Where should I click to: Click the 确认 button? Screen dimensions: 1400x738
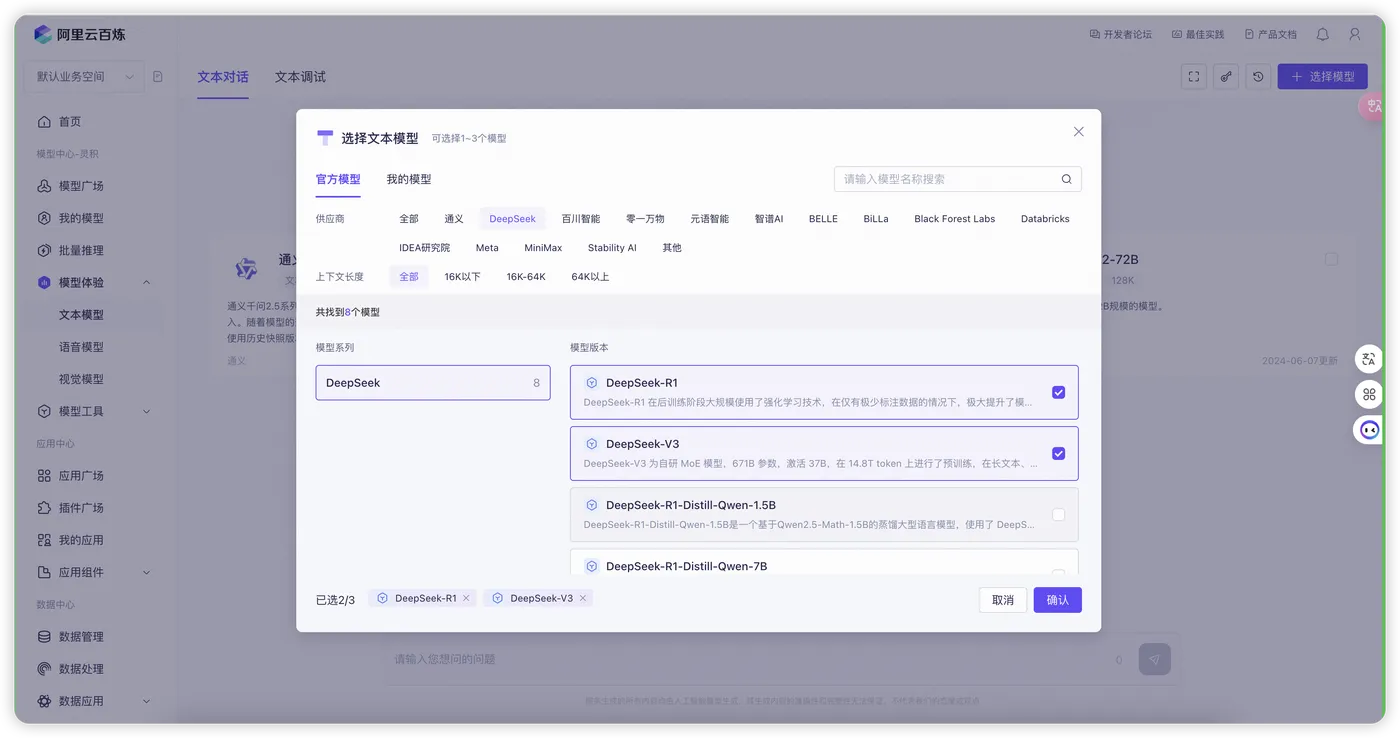(1058, 600)
